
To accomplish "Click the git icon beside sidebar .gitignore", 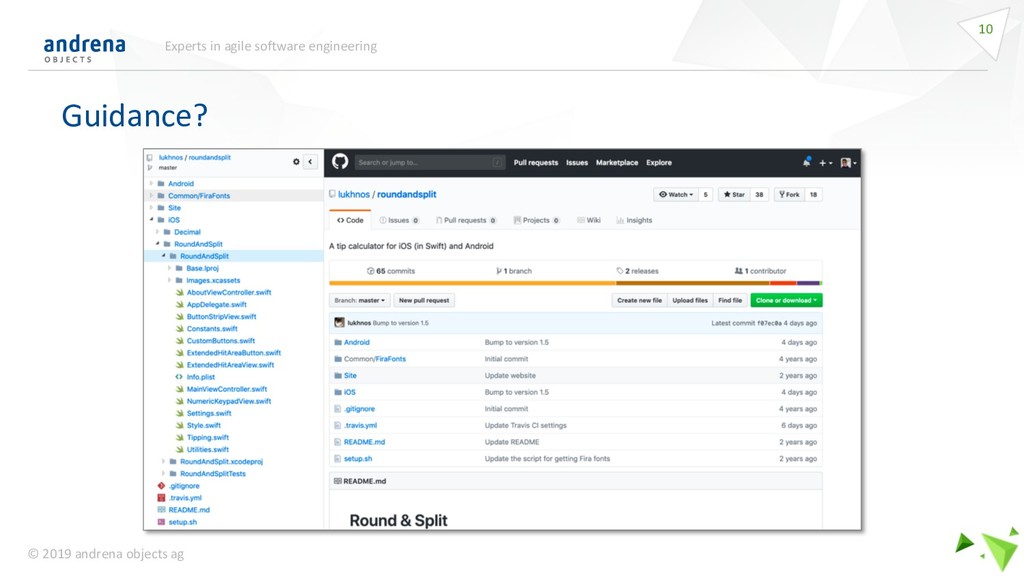I will coord(161,485).
